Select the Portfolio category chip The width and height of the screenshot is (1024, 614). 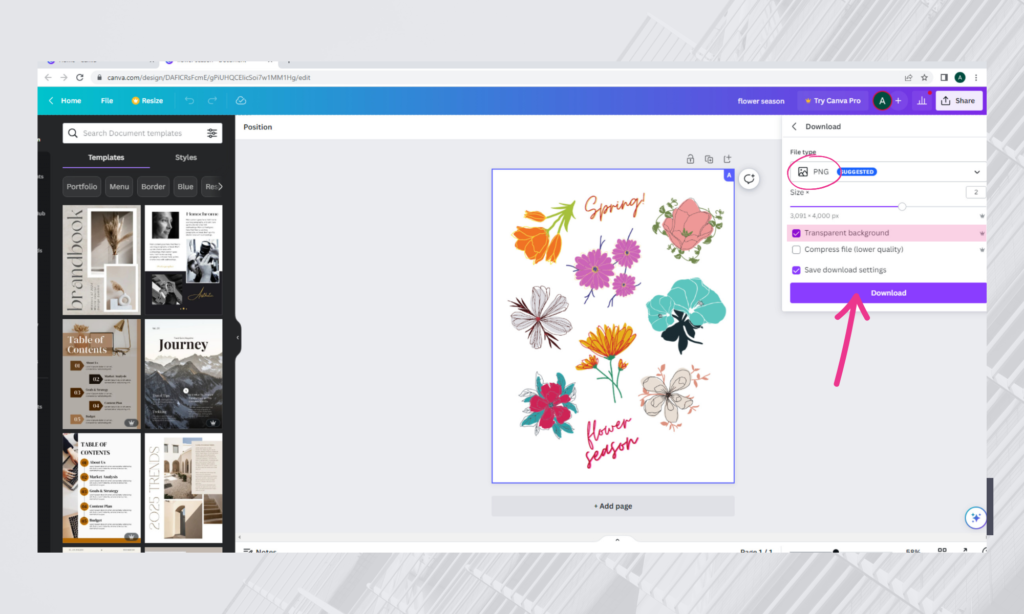tap(82, 187)
